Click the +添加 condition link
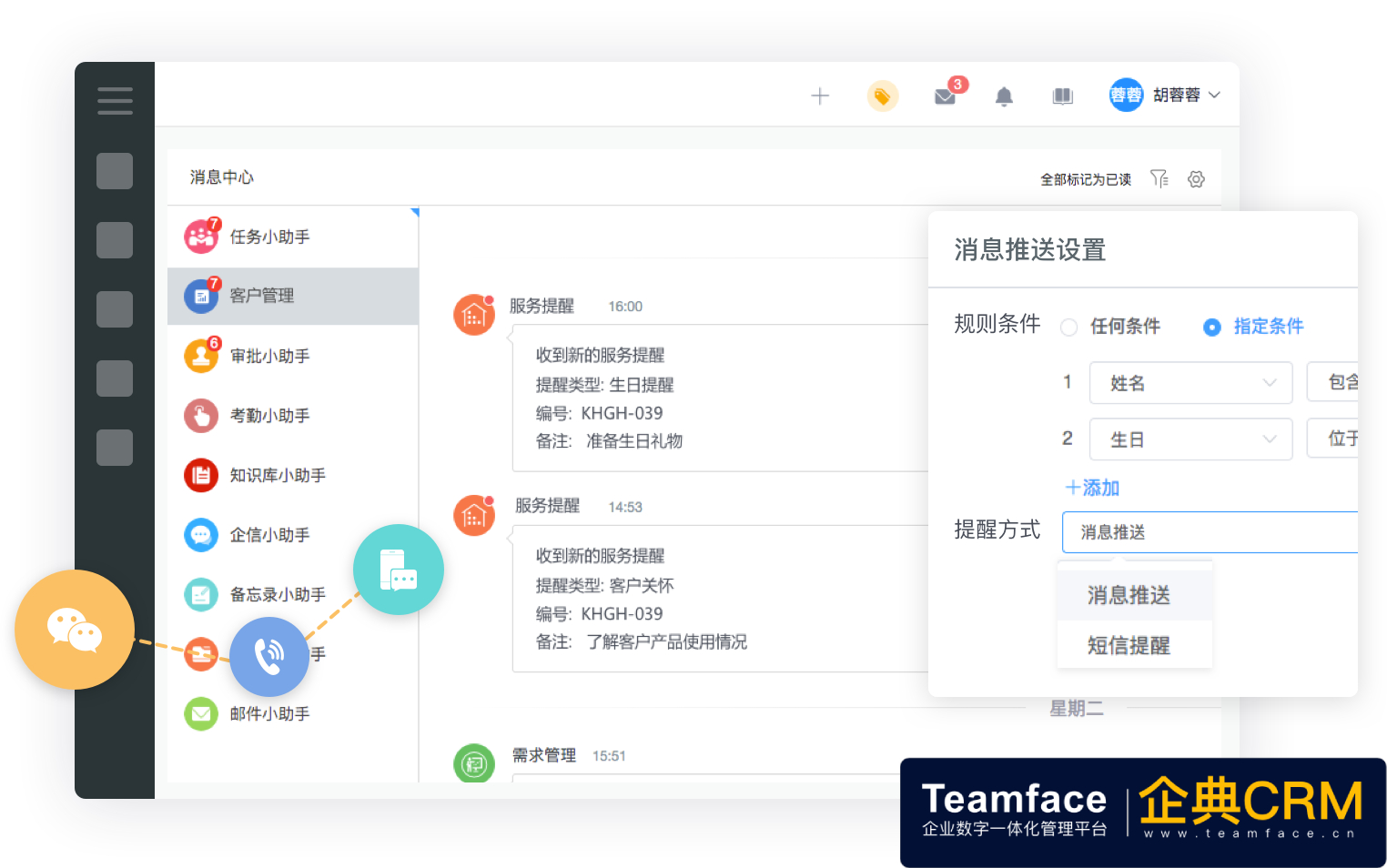Screen dimensions: 1387x868 coord(1092,488)
